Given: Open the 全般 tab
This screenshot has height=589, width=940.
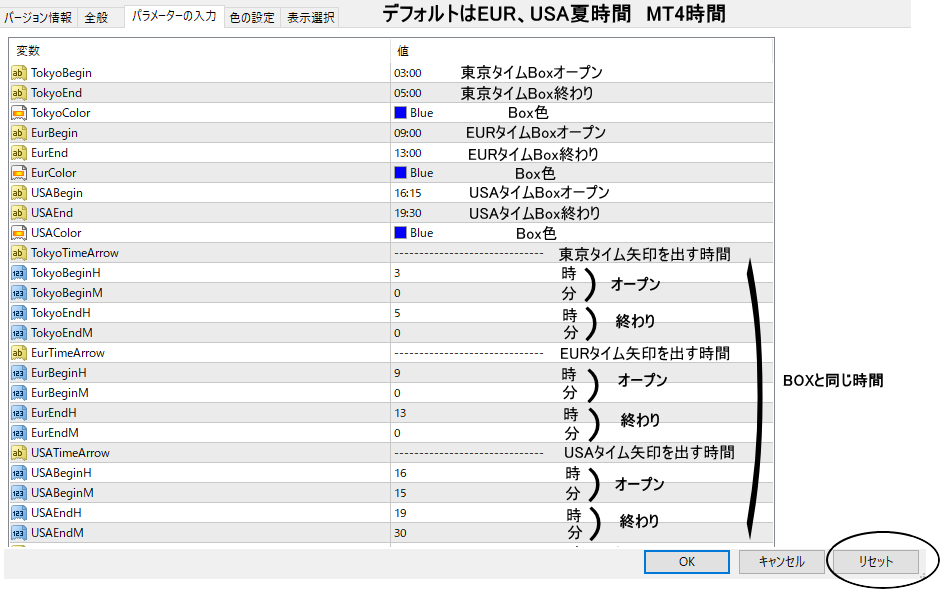Looking at the screenshot, I should [97, 17].
